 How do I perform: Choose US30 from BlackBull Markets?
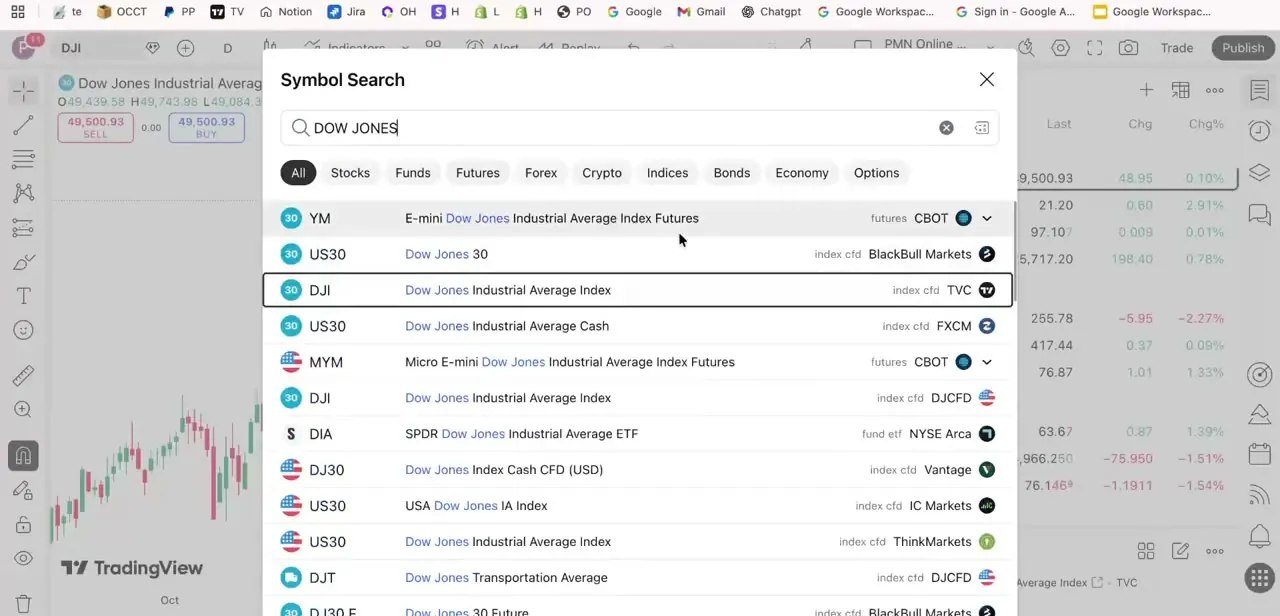638,254
